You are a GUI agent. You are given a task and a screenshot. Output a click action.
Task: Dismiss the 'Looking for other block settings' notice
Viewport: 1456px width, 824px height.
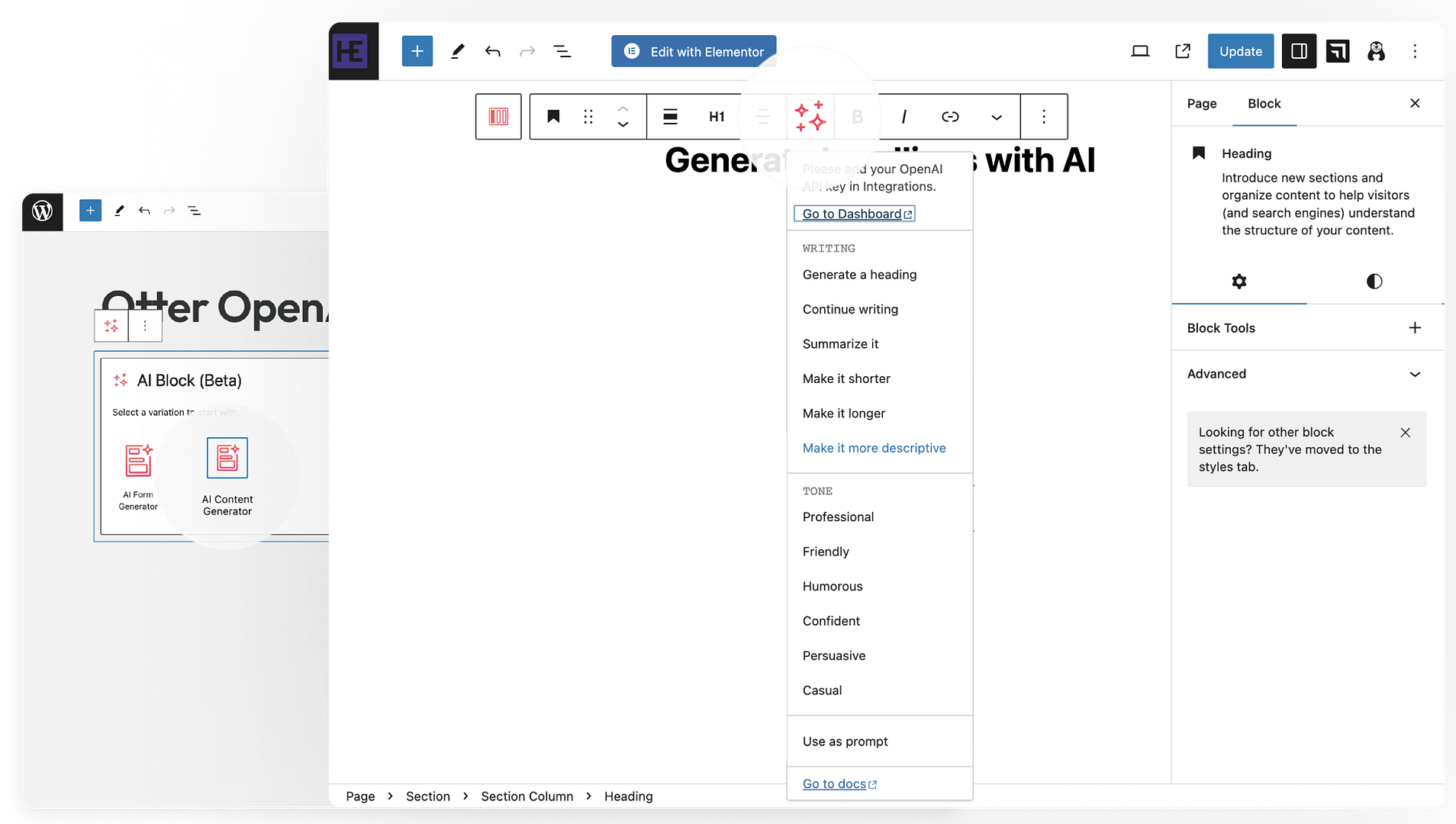click(x=1405, y=433)
